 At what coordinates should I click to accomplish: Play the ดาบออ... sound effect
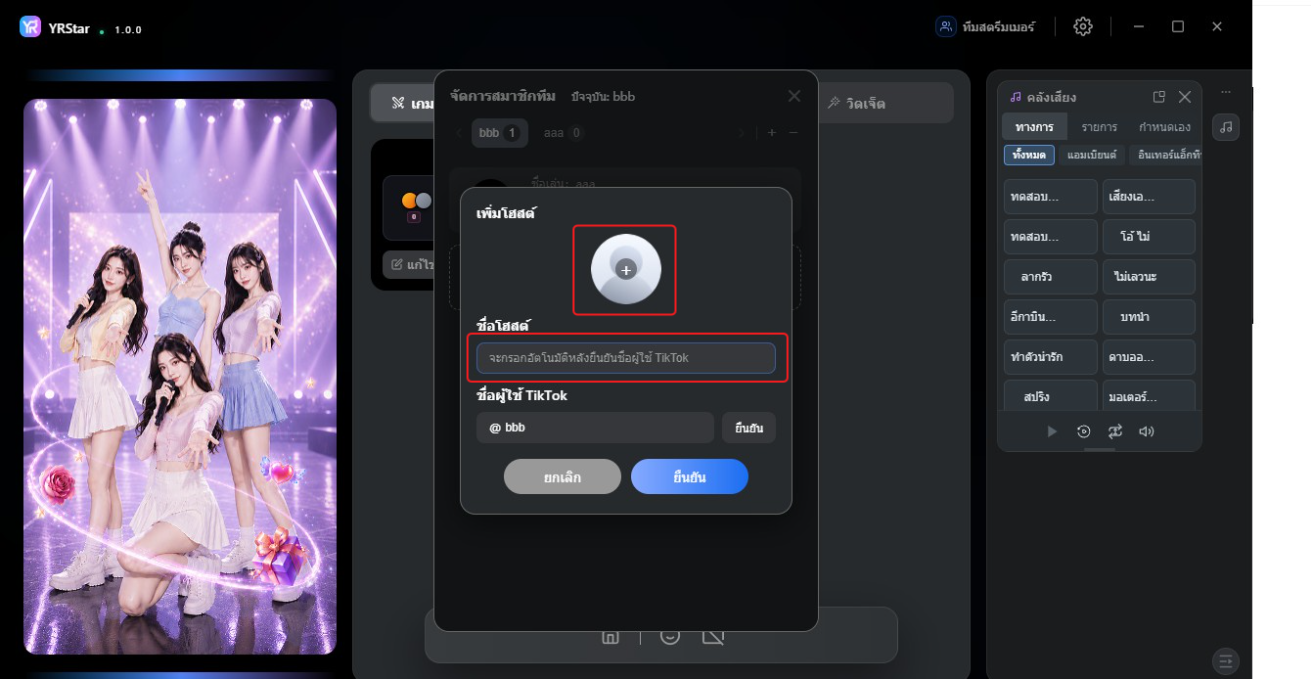pos(1148,357)
